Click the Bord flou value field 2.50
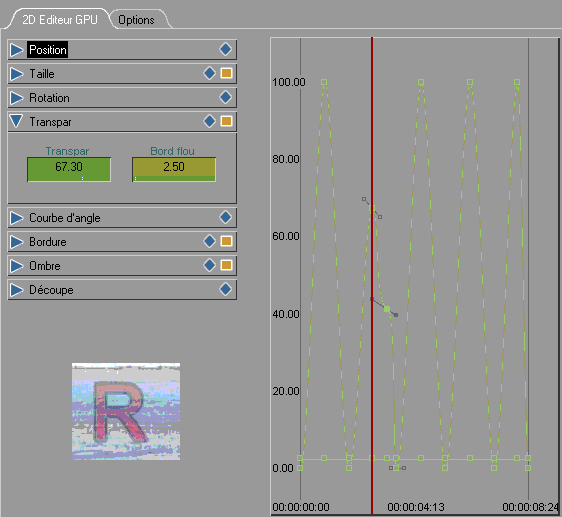562x517 pixels. coord(174,169)
